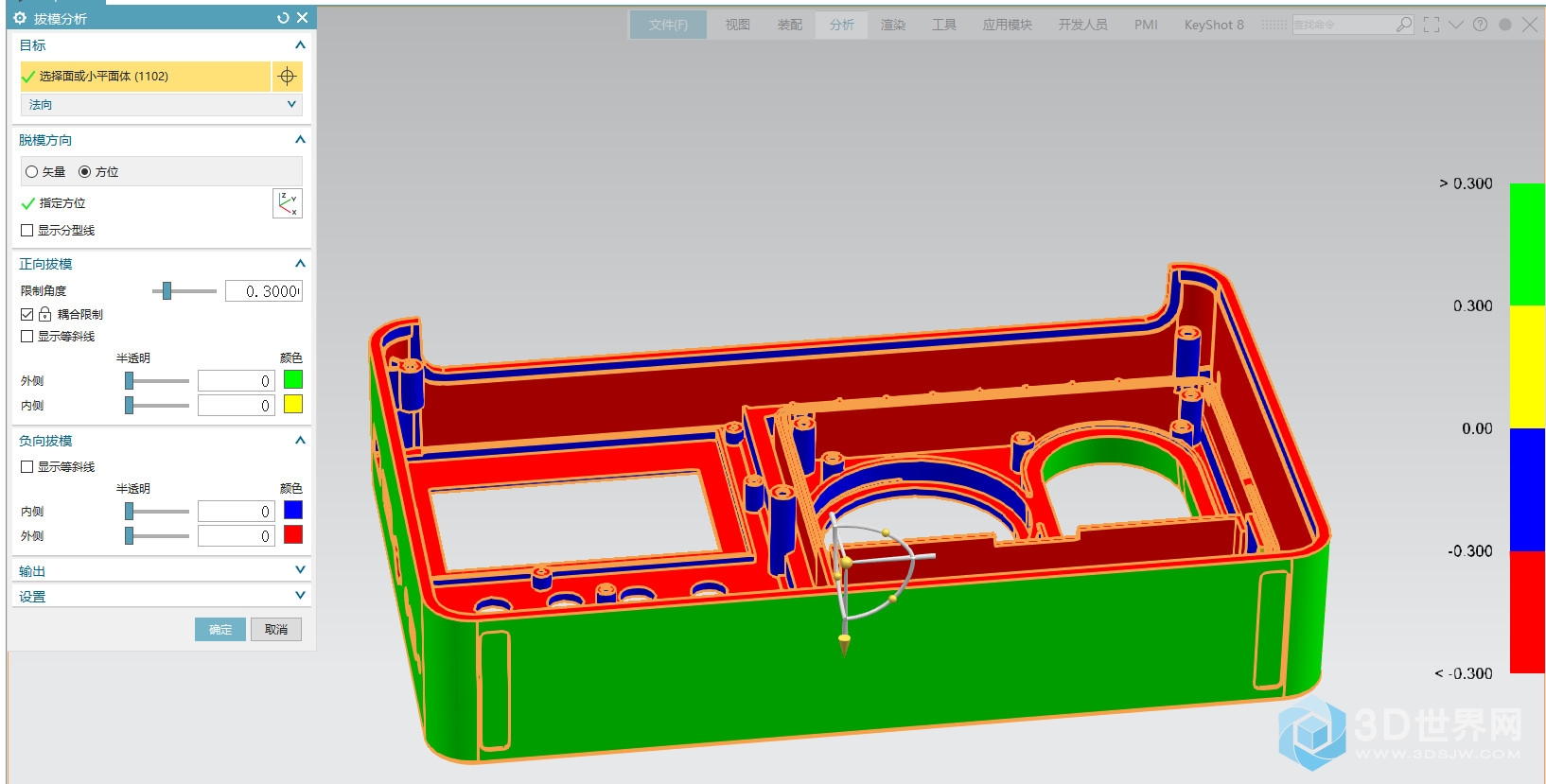The height and width of the screenshot is (784, 1546).
Task: Enable 显示等斜线 under 正向拔模
Action: [x=27, y=337]
